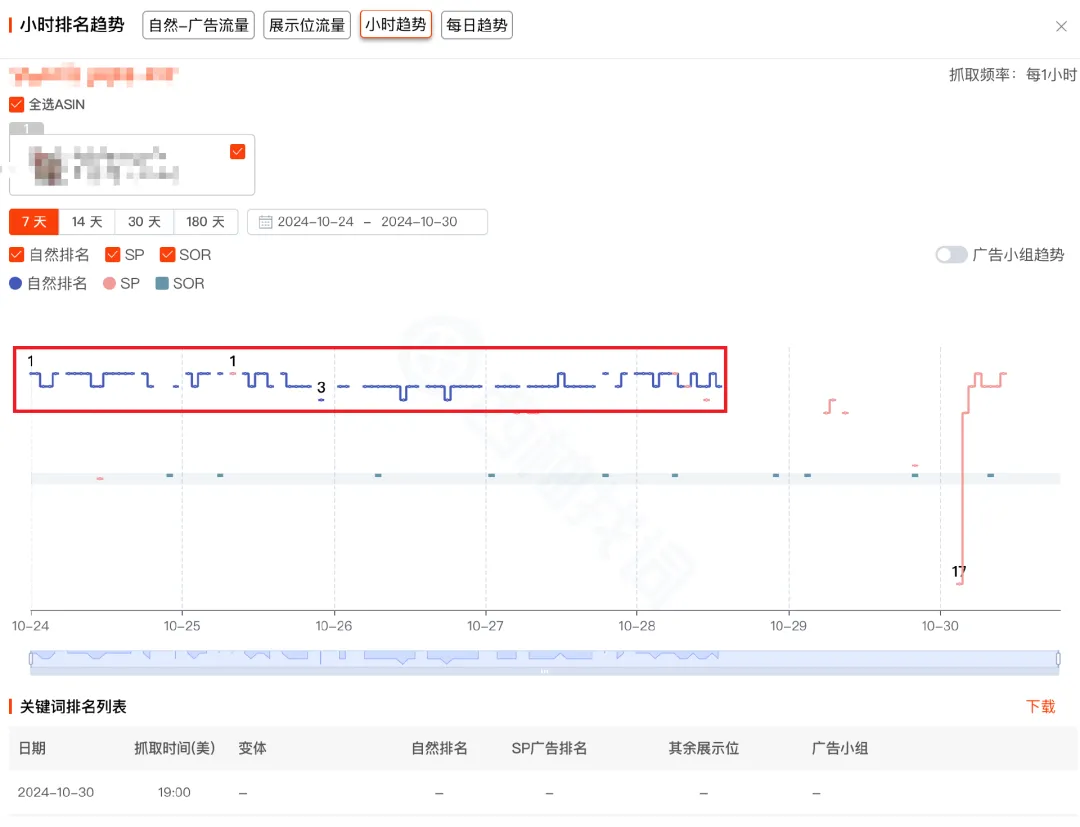Select the 30 天 range
The image size is (1080, 827).
coord(144,222)
